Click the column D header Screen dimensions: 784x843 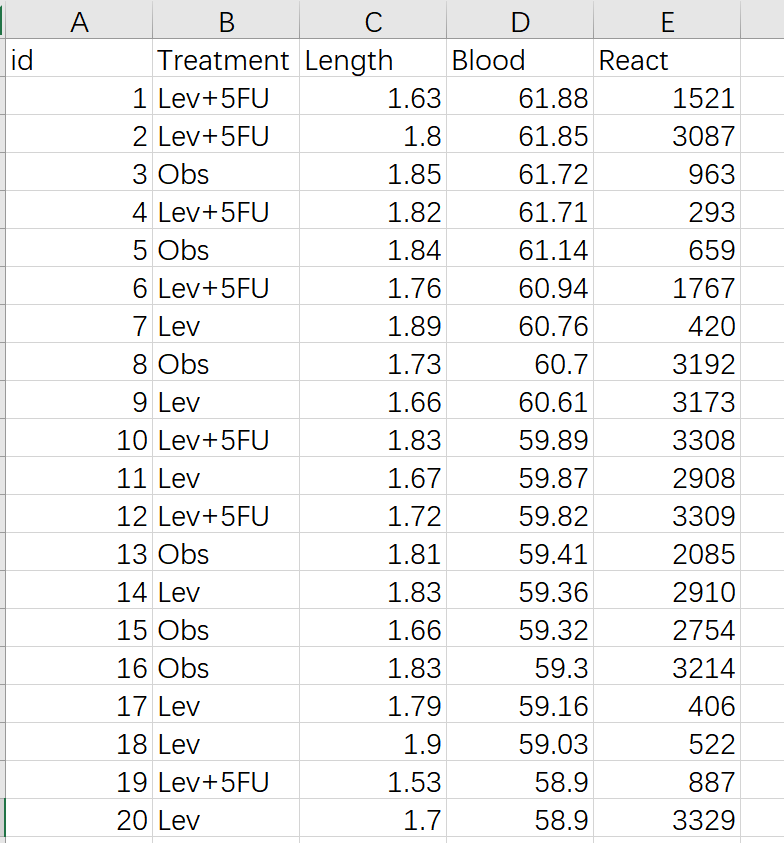pos(520,21)
